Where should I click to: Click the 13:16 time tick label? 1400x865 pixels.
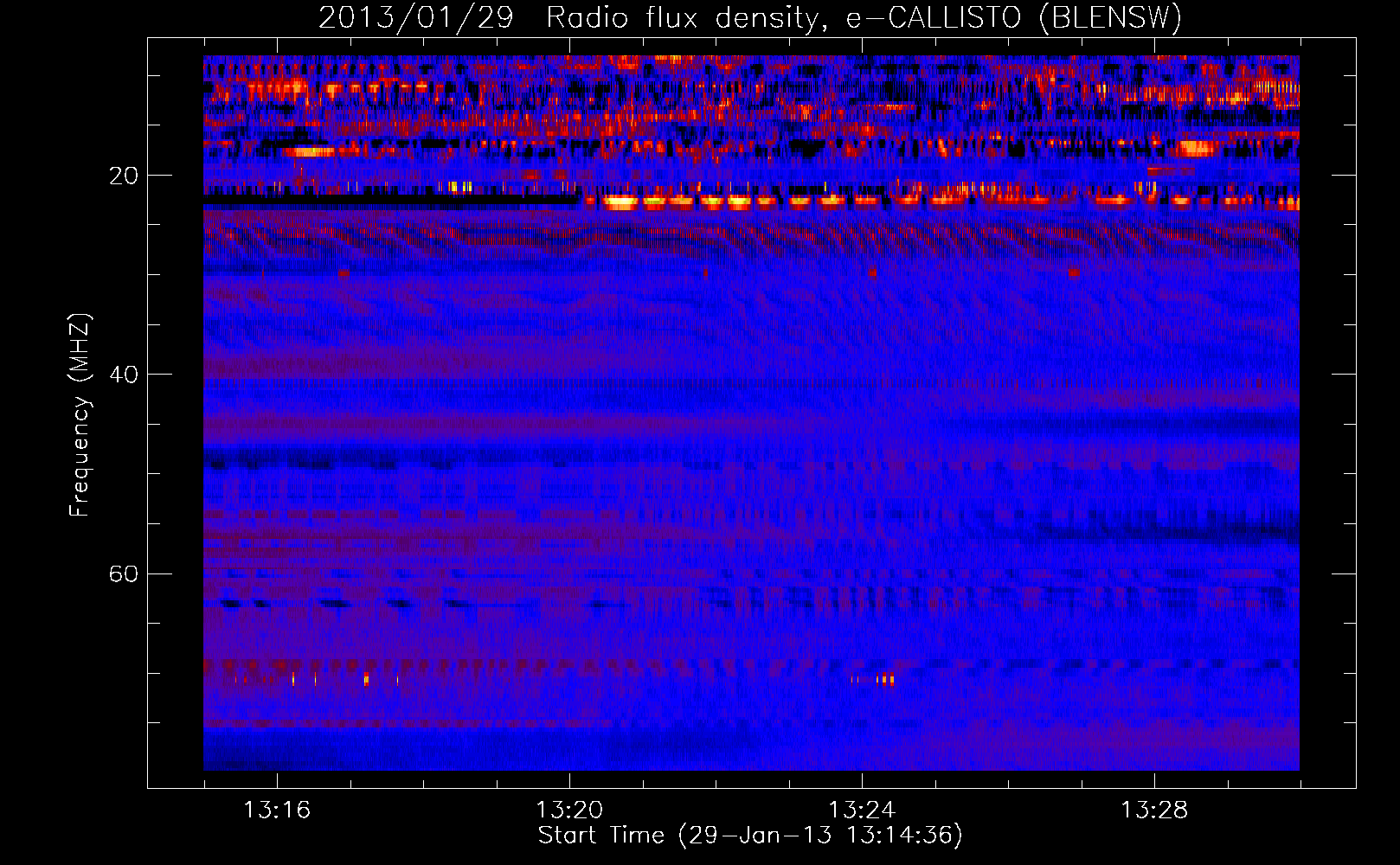tap(277, 811)
